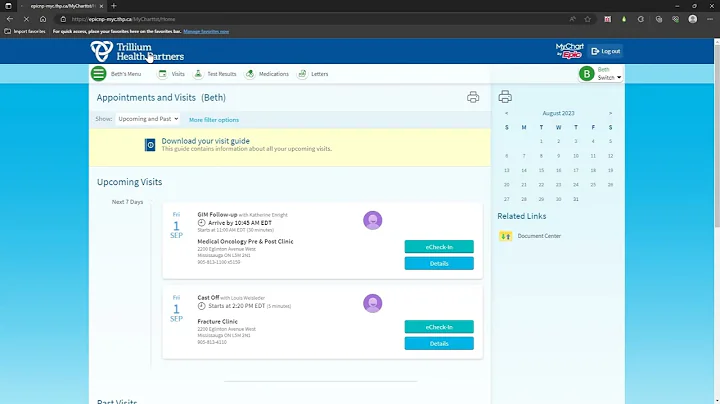Click the GIM Follow-up visit title
The image size is (720, 404).
point(217,214)
